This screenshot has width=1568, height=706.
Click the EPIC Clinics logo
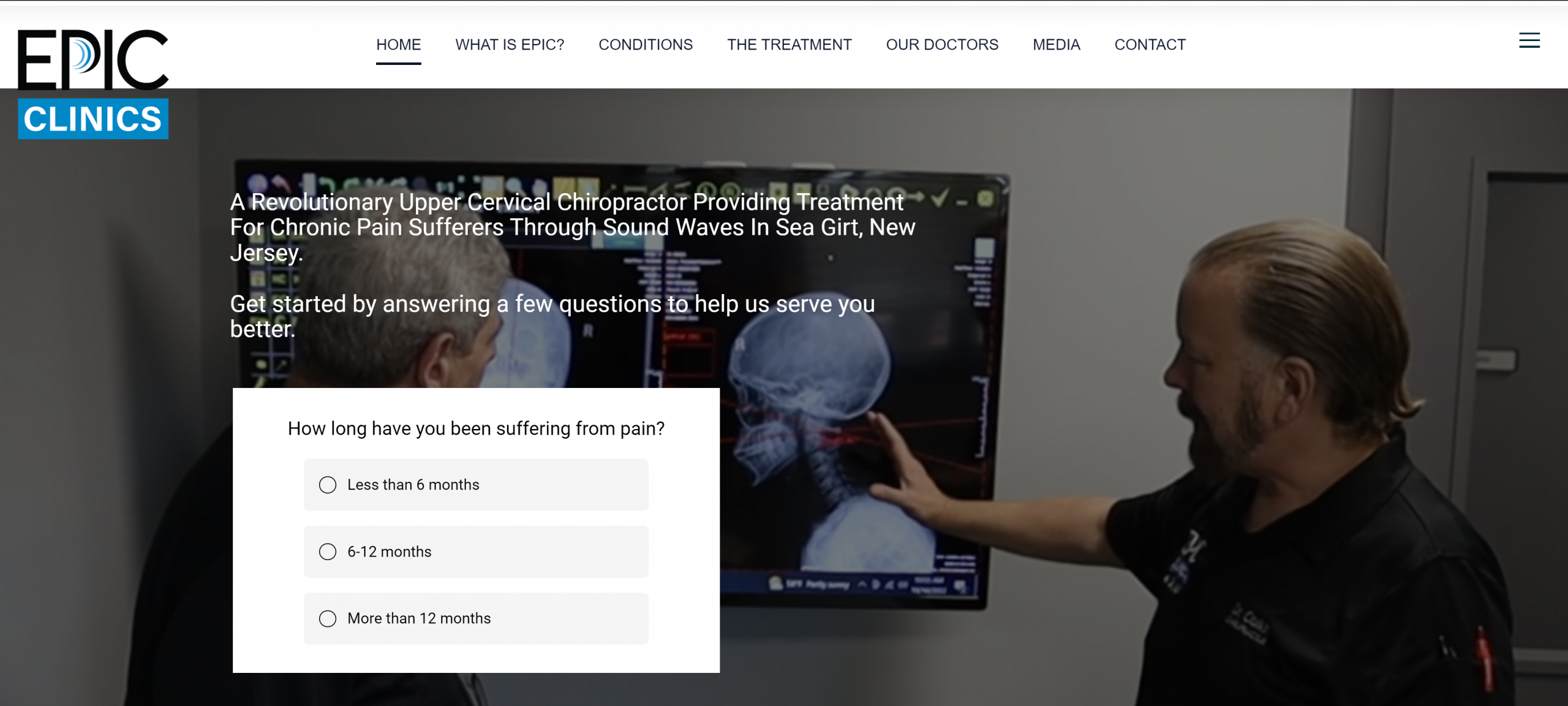(x=93, y=84)
